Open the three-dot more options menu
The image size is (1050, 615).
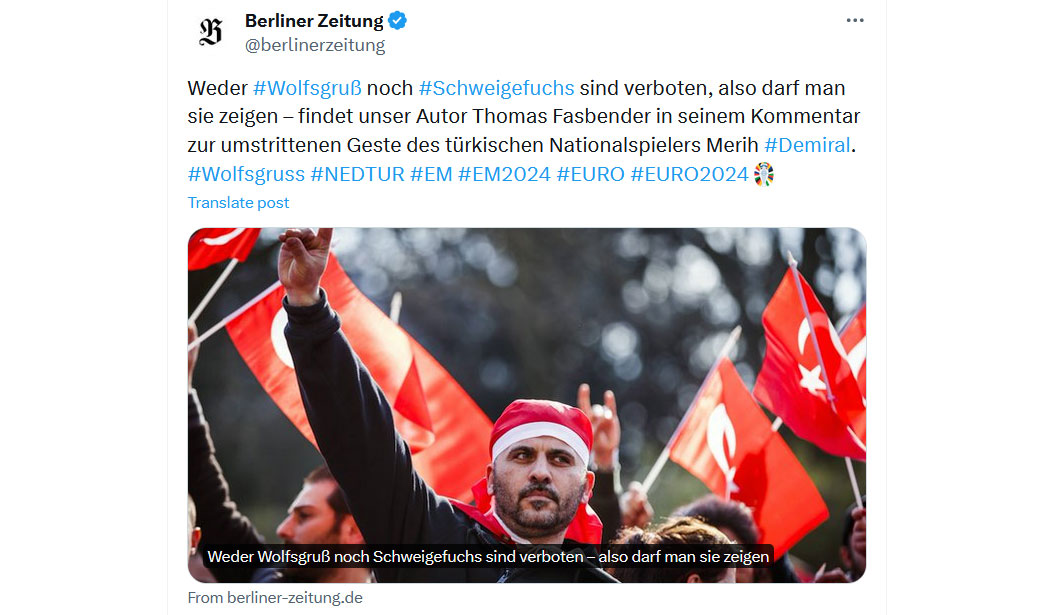(854, 21)
